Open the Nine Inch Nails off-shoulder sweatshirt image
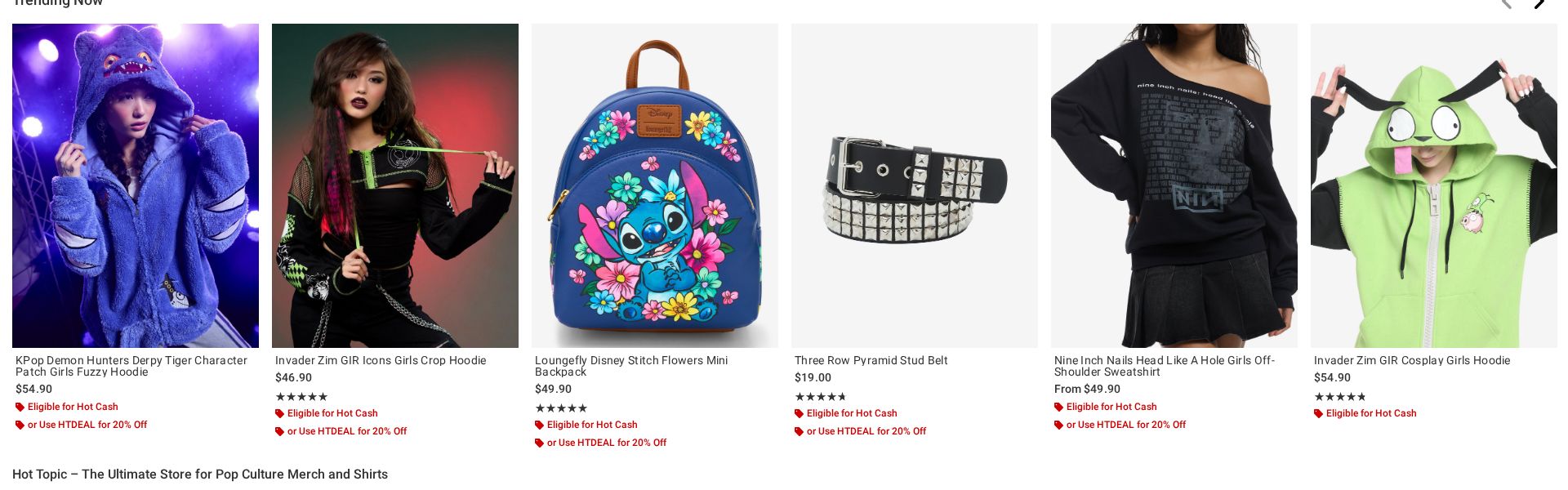1568x490 pixels. point(1174,185)
